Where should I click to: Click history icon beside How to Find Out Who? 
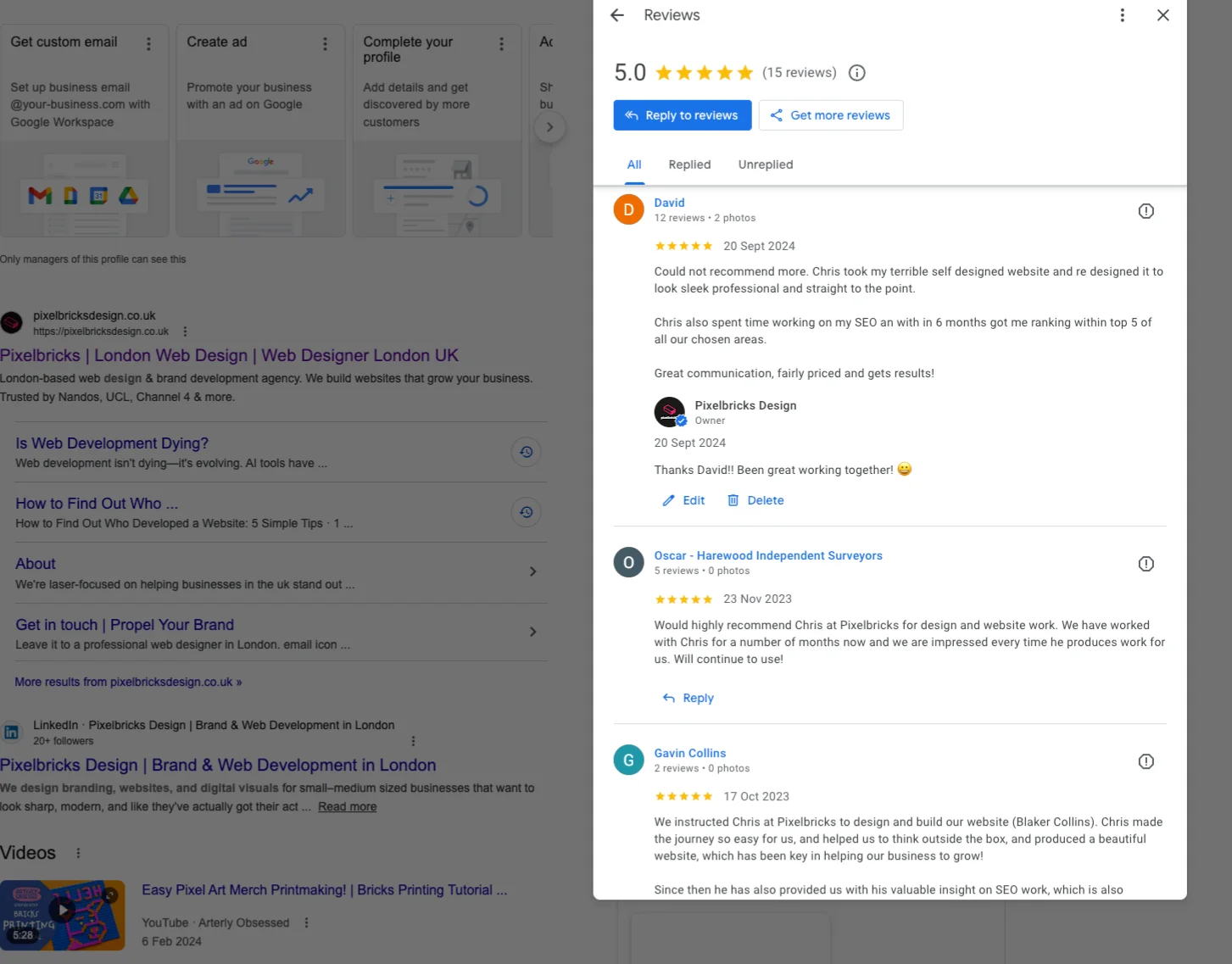526,512
